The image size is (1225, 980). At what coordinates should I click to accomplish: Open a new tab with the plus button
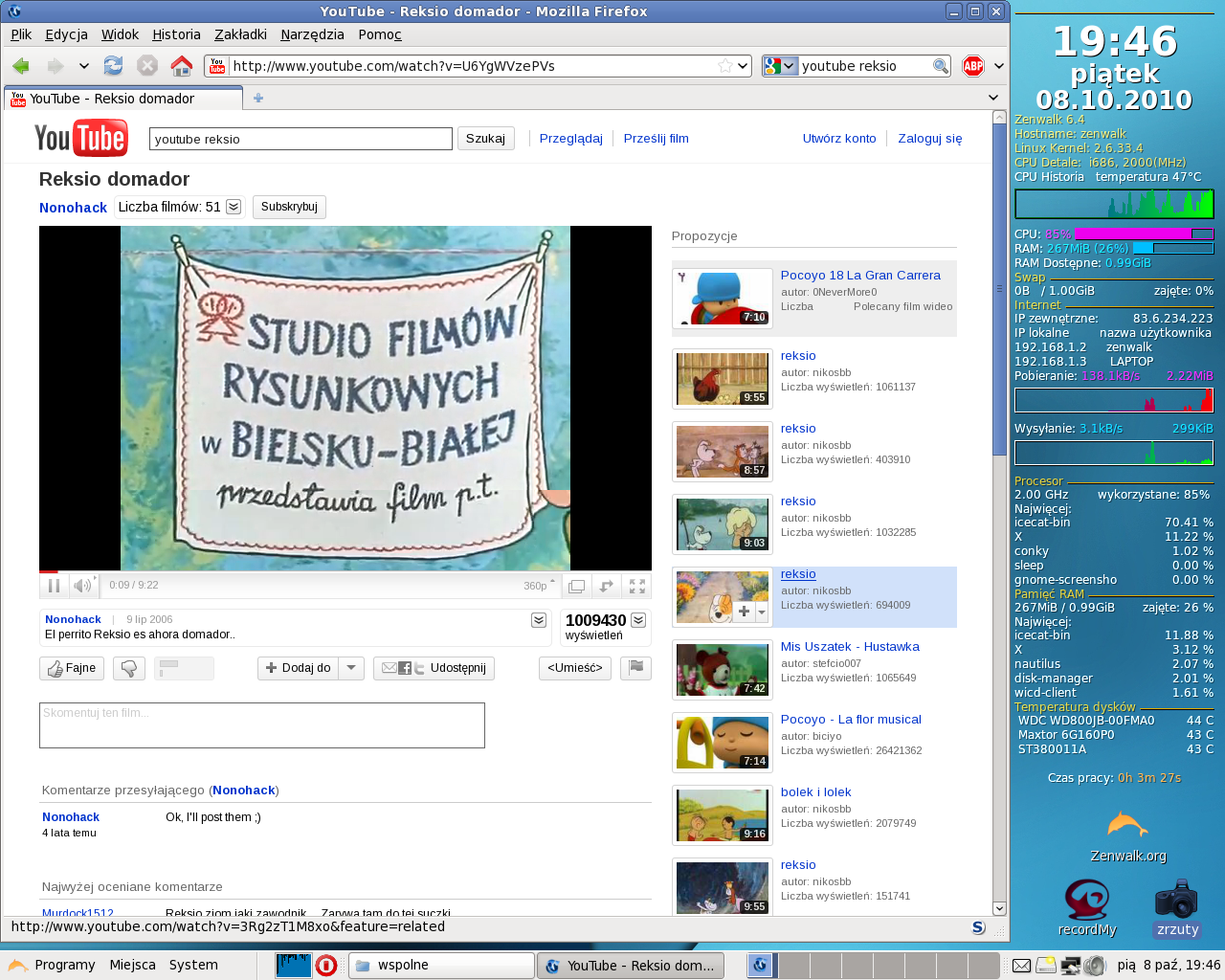pos(258,98)
